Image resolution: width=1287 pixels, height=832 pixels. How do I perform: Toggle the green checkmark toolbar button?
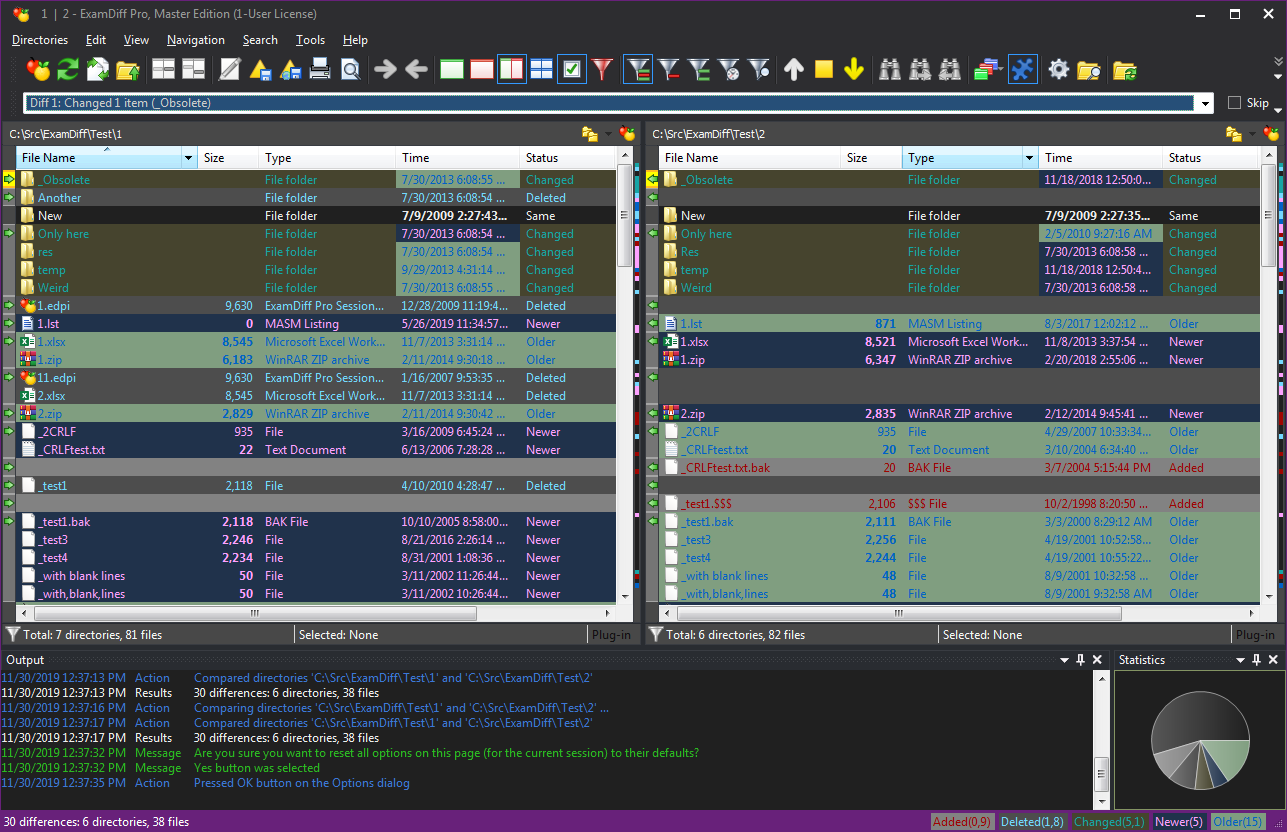[572, 69]
